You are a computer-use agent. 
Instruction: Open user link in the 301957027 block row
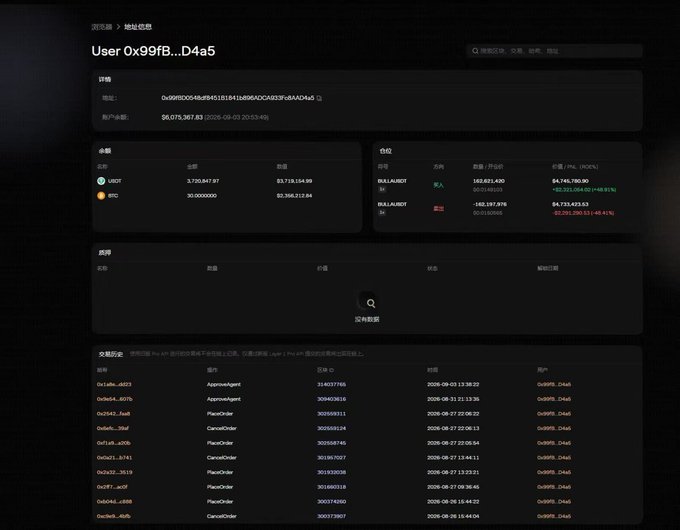(554, 458)
